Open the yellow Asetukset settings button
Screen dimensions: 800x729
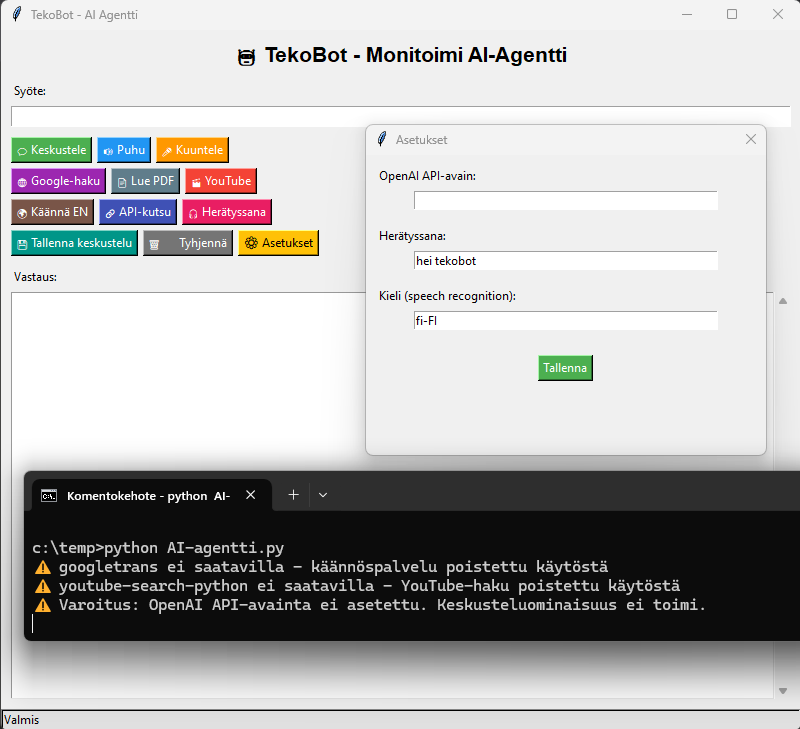(x=278, y=243)
